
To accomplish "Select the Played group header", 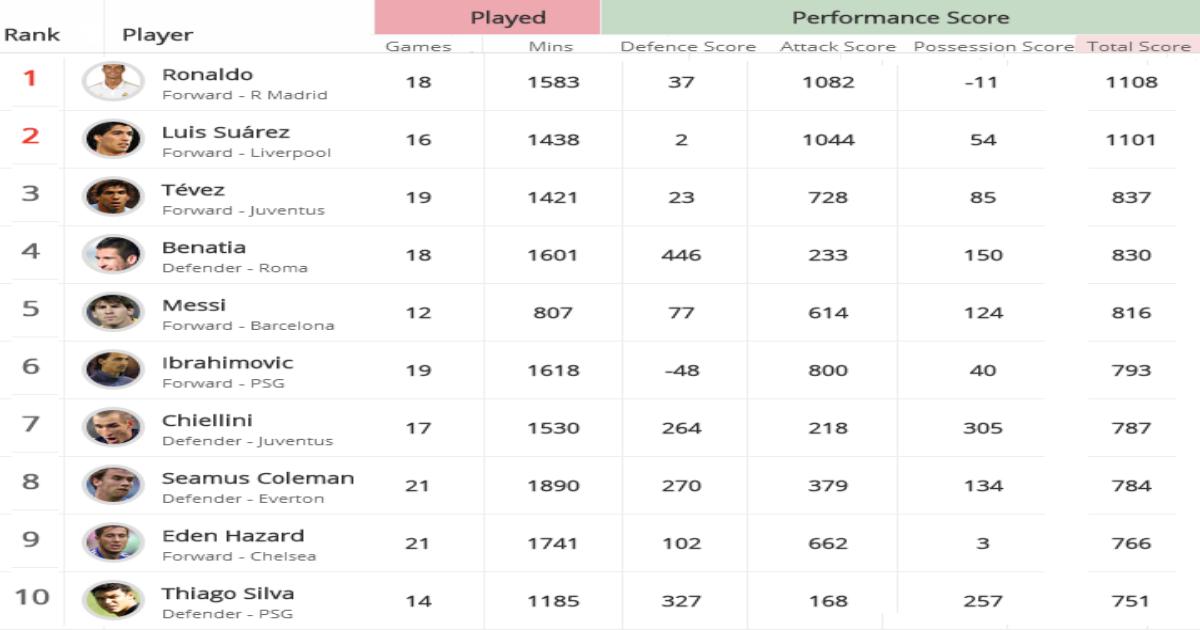I will pyautogui.click(x=487, y=17).
